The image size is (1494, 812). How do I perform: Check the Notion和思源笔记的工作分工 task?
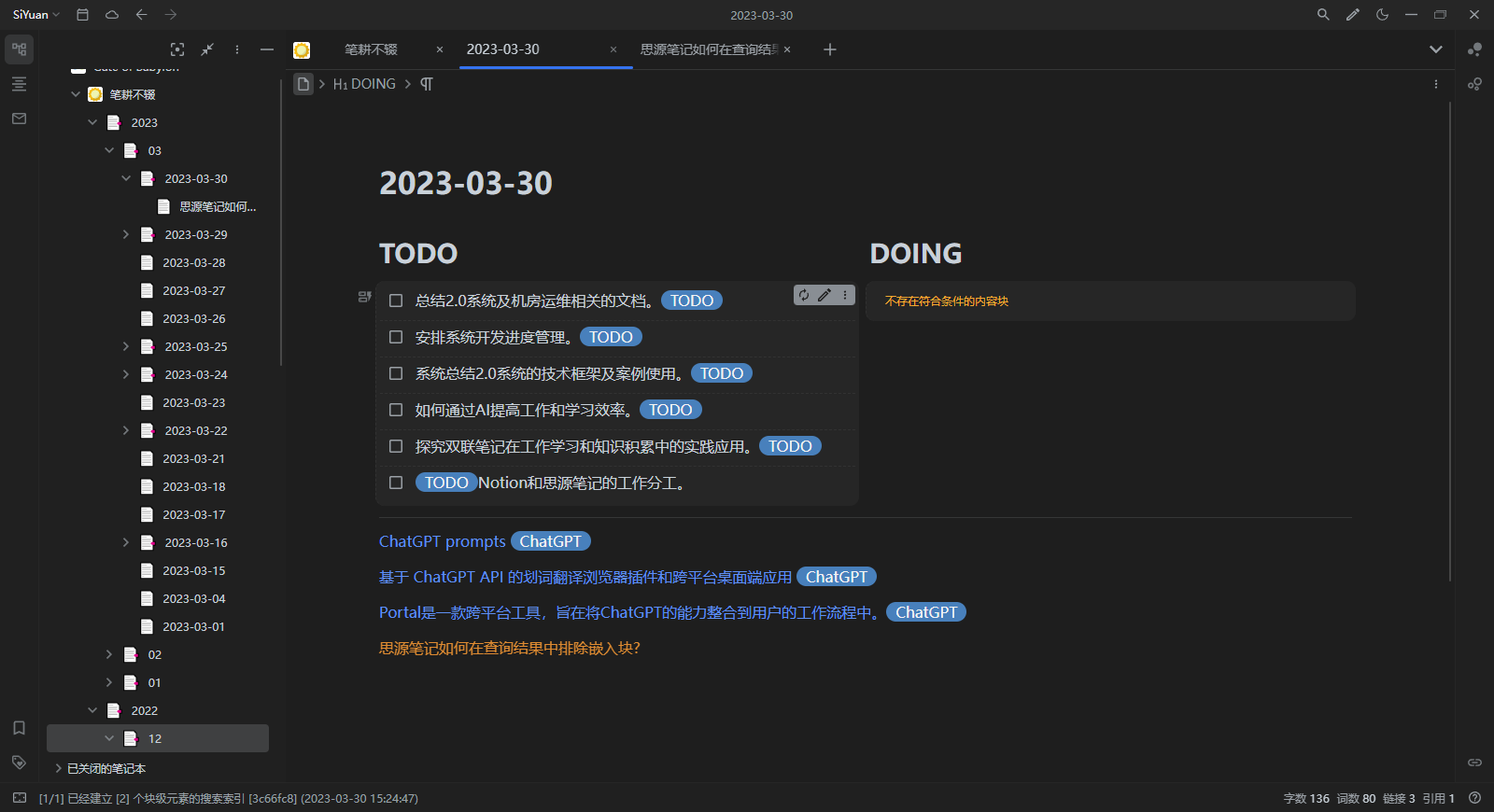[x=396, y=483]
